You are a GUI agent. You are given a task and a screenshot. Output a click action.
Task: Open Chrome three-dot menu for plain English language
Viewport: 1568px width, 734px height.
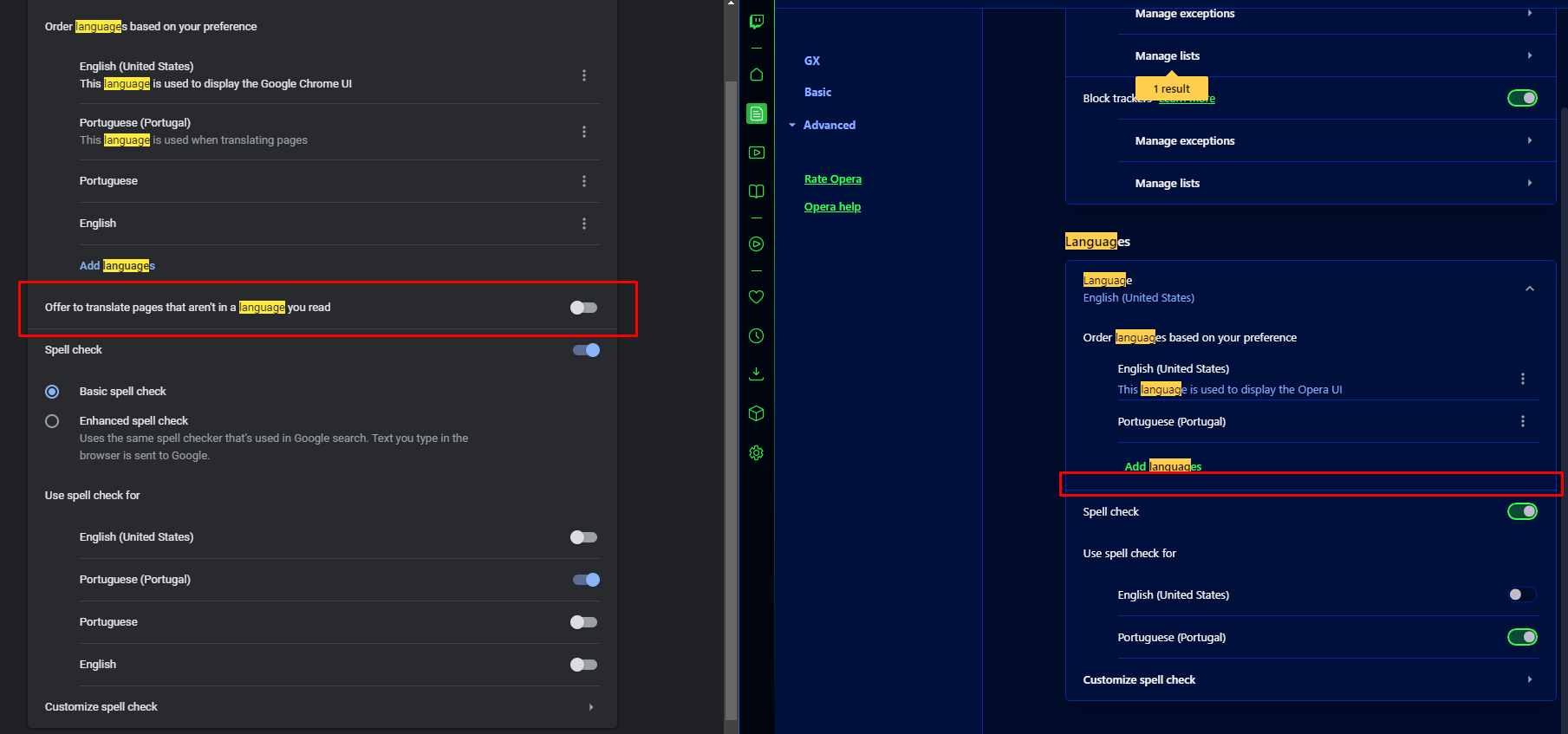584,224
